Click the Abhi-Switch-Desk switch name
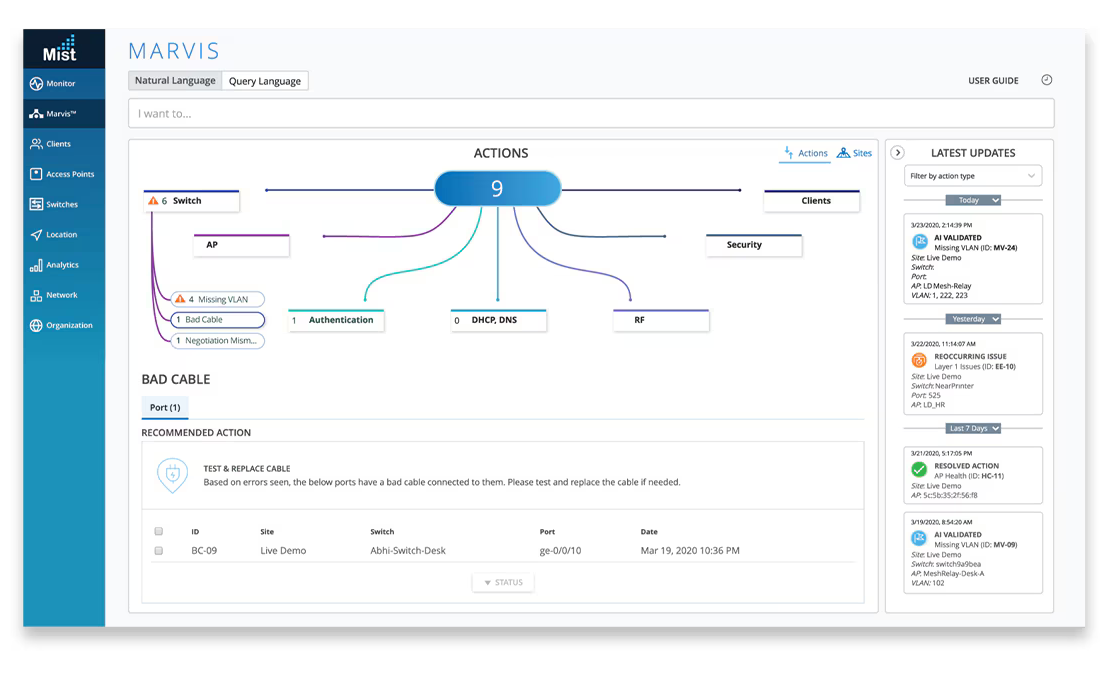 click(408, 551)
